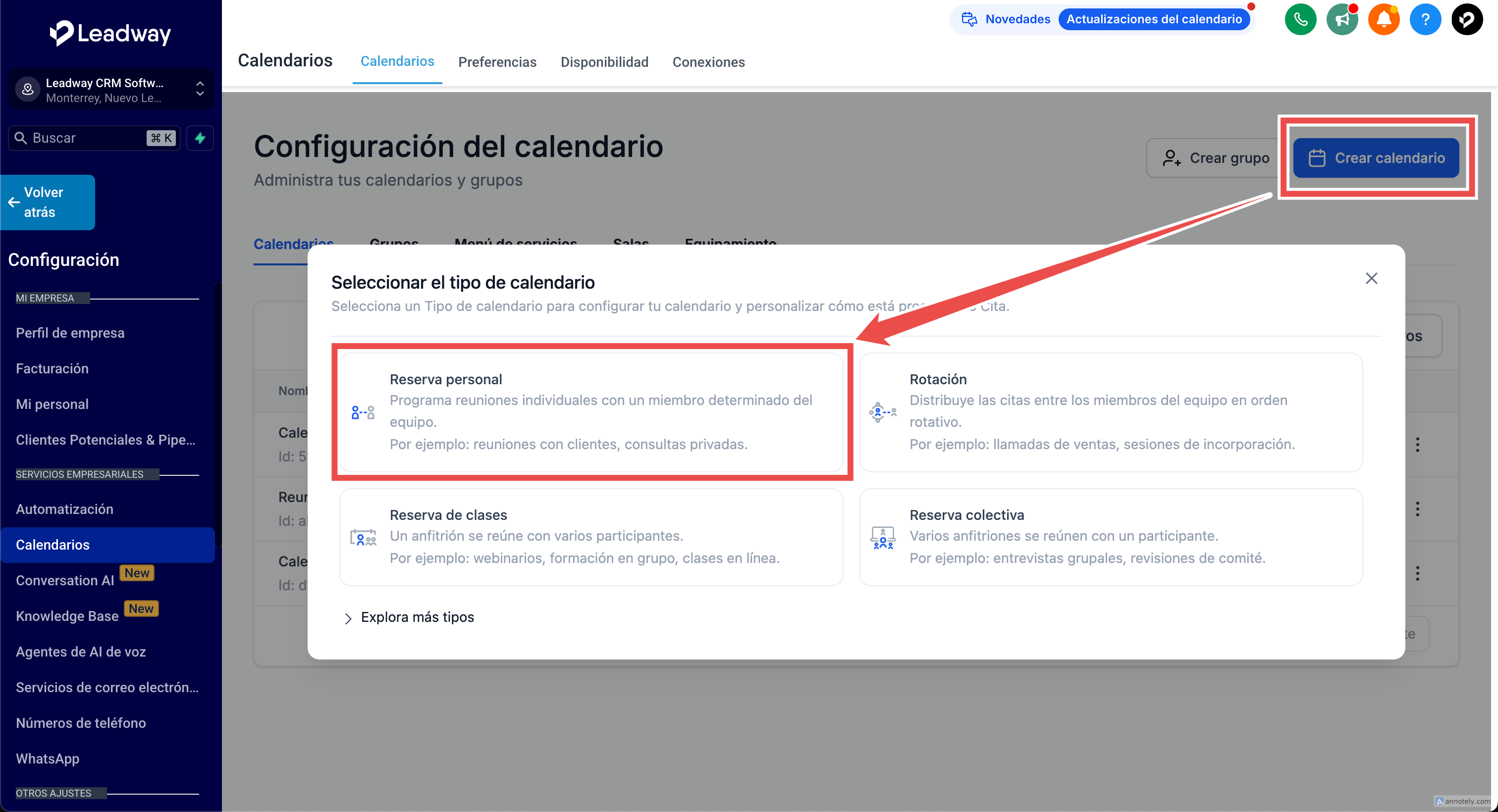
Task: Click the Novedades calendar updates icon
Action: point(969,19)
